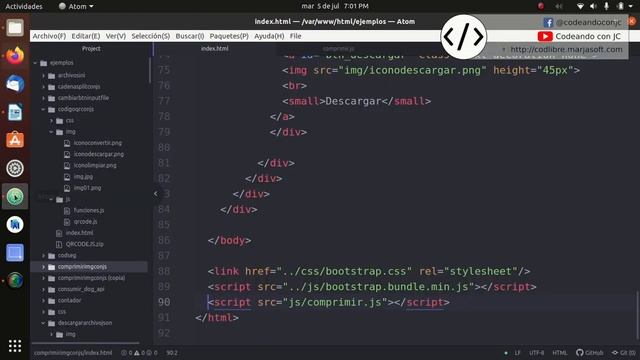Image resolution: width=640 pixels, height=360 pixels.
Task: Open iconodescargar.png in the tree
Action: [x=99, y=154]
